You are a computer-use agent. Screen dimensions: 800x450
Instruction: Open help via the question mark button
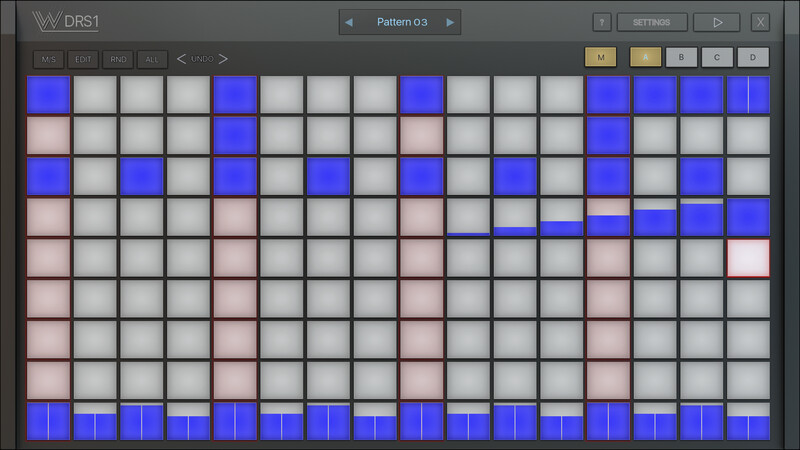(x=602, y=22)
